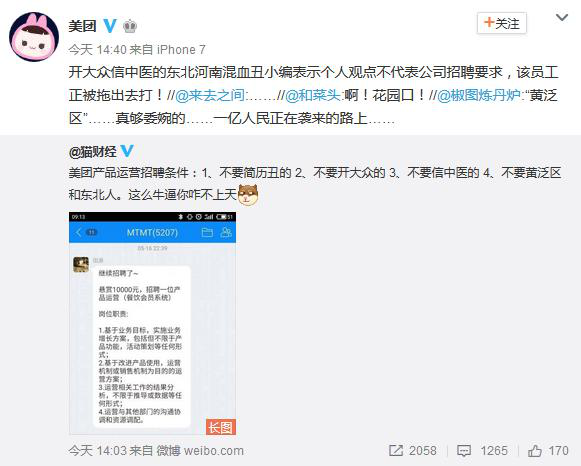
Task: Open comments icon showing 1265
Action: (x=482, y=450)
